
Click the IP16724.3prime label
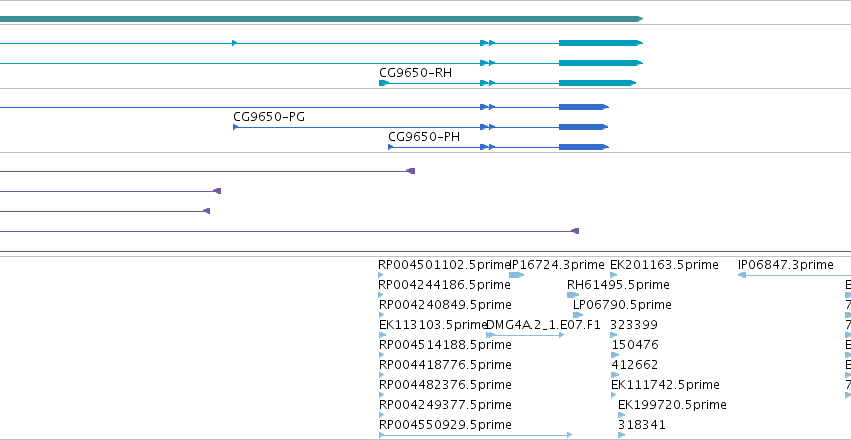pos(557,265)
